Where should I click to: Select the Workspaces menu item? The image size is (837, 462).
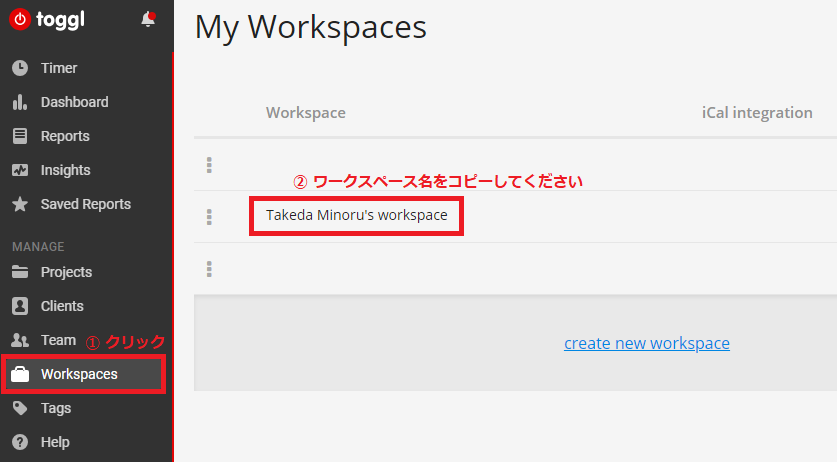click(x=84, y=374)
